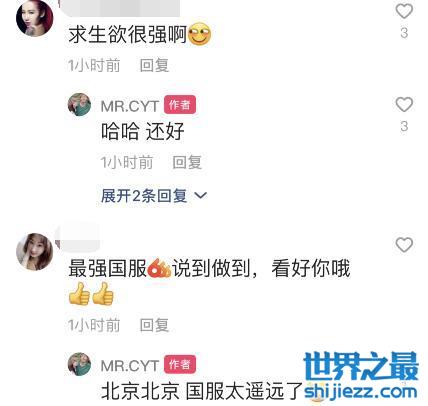
Task: Open MR.CYT username above 北京北京 reply
Action: (129, 366)
